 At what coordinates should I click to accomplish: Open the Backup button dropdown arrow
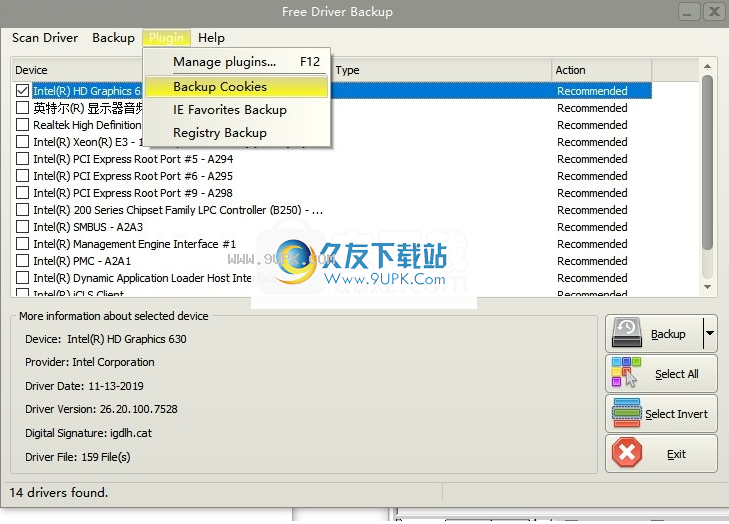click(x=710, y=333)
